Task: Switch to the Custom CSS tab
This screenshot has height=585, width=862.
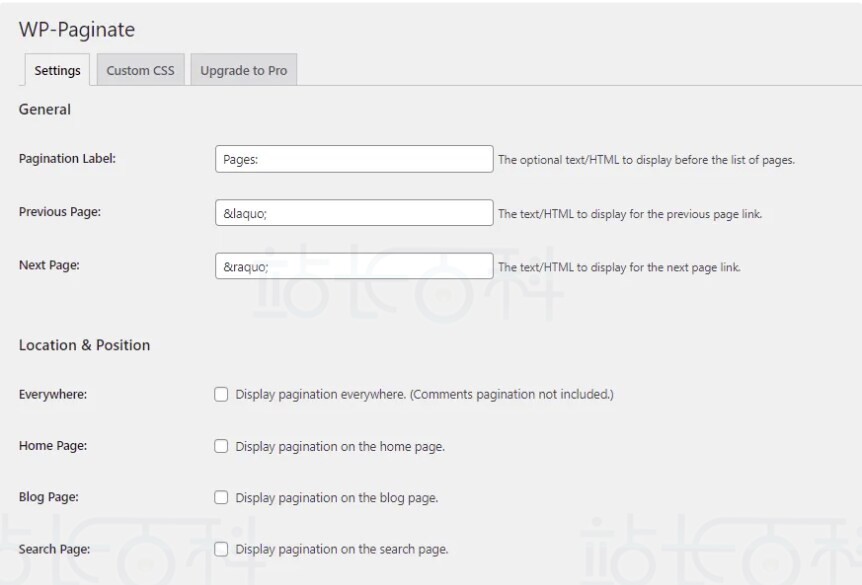Action: point(140,70)
